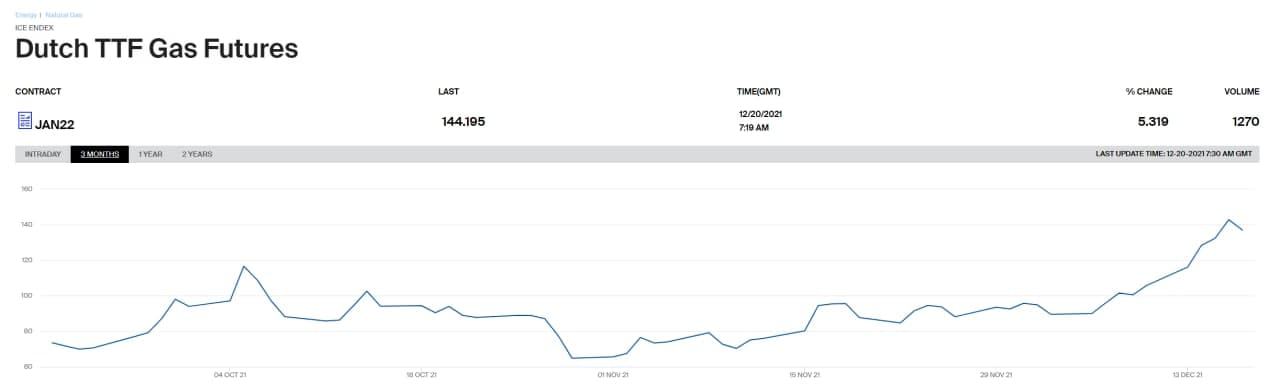
Task: Click the 160 y-axis label
Action: tap(27, 189)
